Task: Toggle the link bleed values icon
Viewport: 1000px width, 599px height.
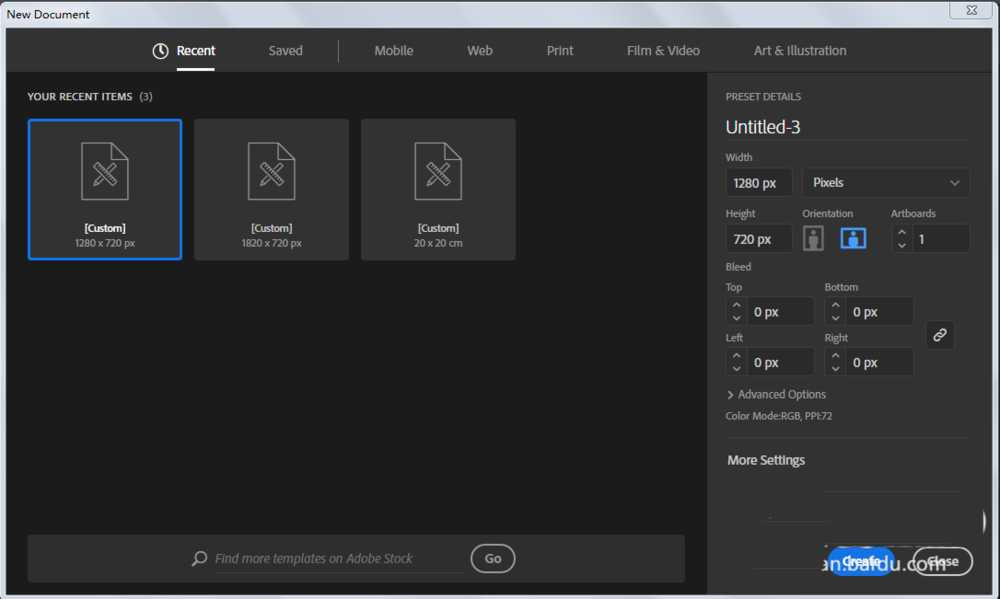Action: tap(939, 335)
